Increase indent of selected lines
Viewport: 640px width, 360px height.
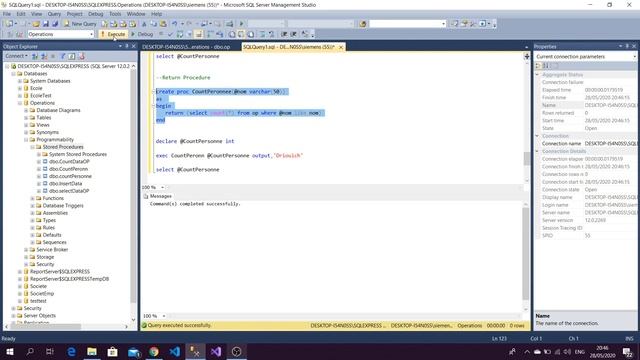(x=293, y=34)
